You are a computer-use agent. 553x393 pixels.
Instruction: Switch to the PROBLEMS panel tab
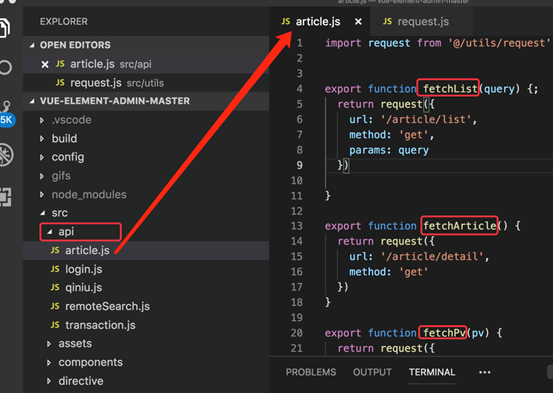(311, 372)
